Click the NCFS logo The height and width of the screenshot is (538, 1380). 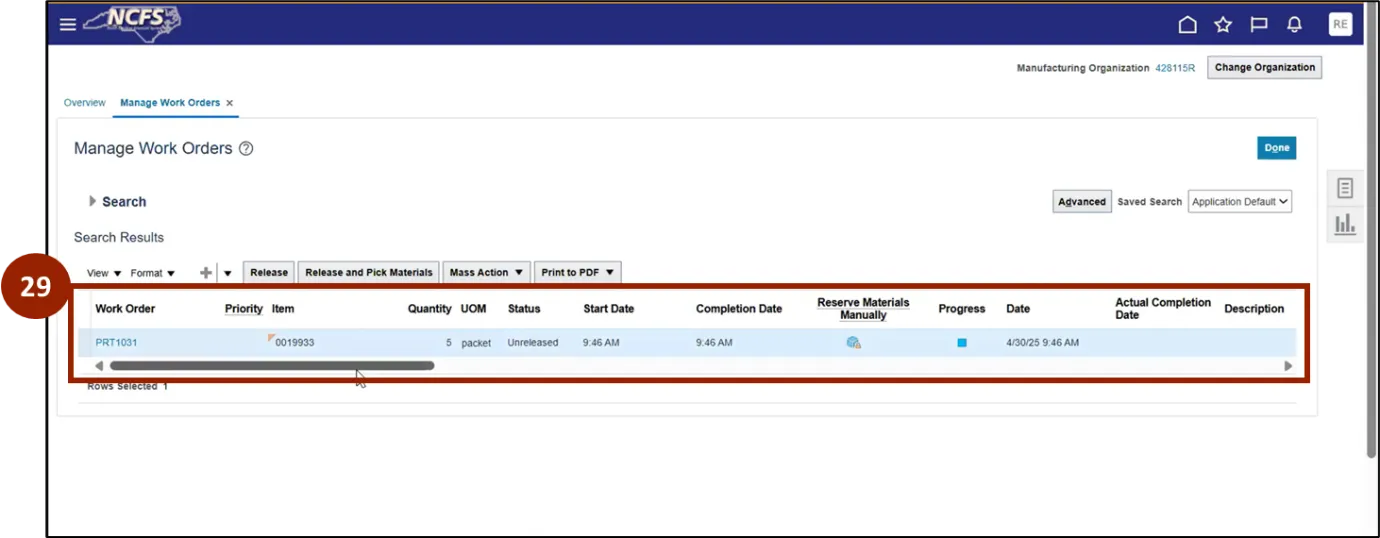point(132,22)
